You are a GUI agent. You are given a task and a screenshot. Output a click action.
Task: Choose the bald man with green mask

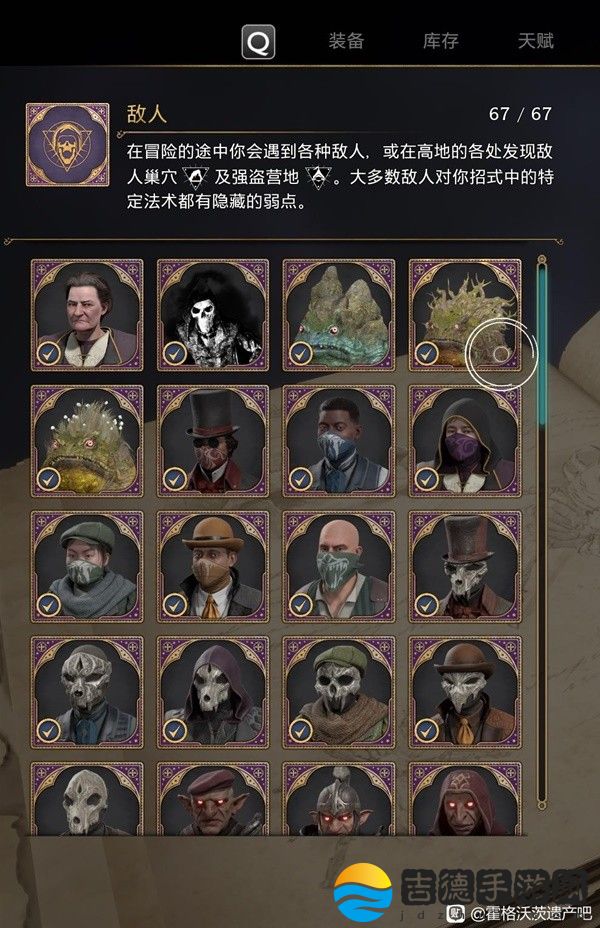[x=339, y=567]
